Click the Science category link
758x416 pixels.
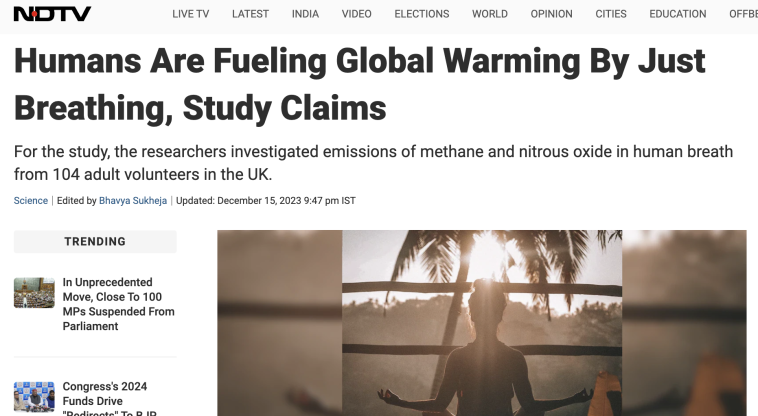click(x=31, y=200)
